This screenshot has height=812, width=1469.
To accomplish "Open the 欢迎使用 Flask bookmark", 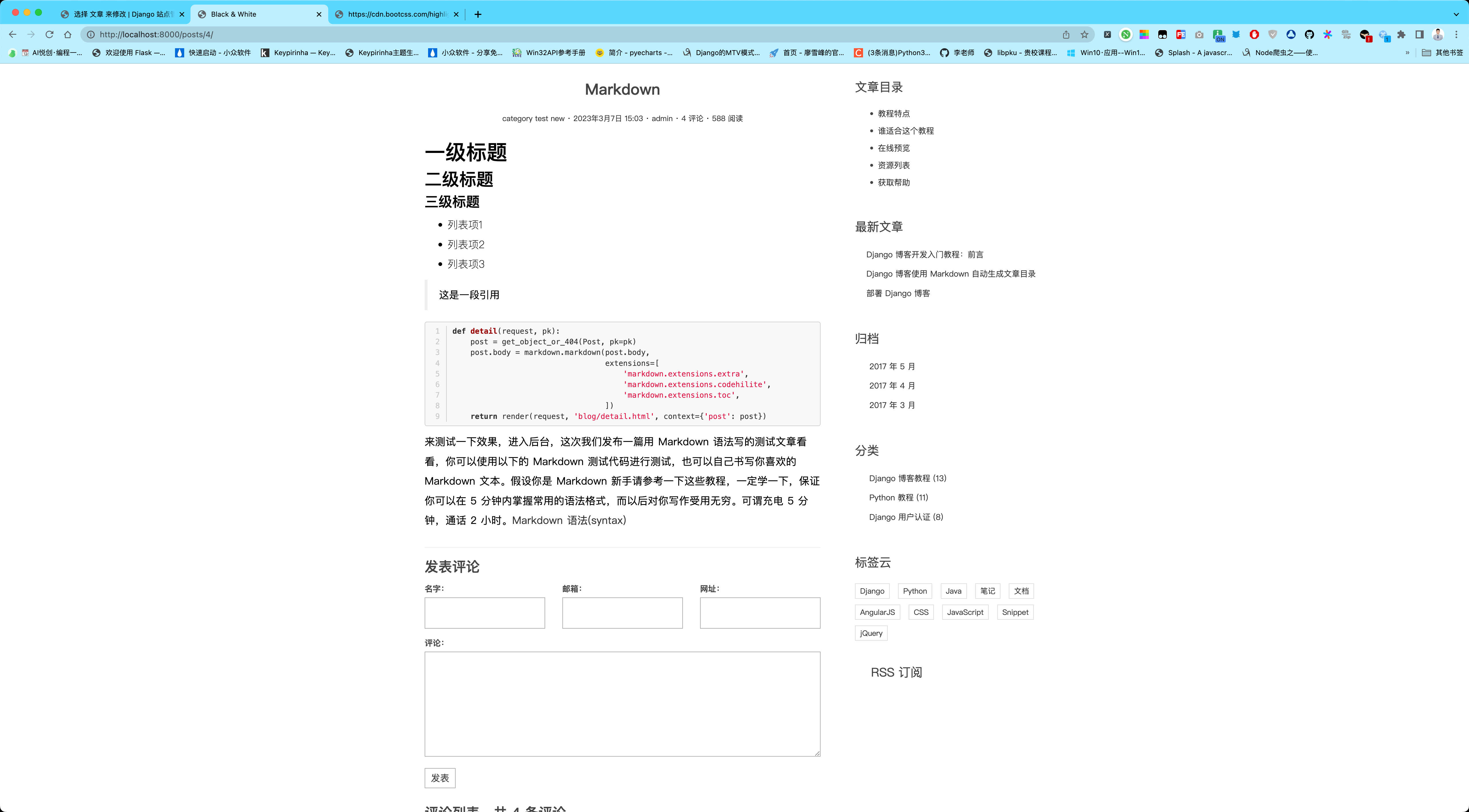I will (x=129, y=53).
